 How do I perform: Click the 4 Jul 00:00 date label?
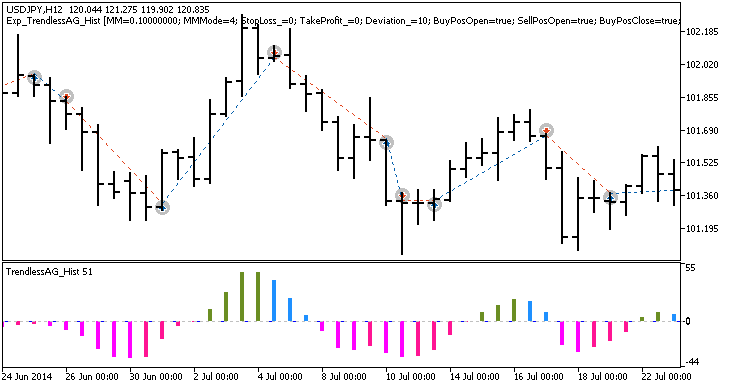tap(280, 376)
